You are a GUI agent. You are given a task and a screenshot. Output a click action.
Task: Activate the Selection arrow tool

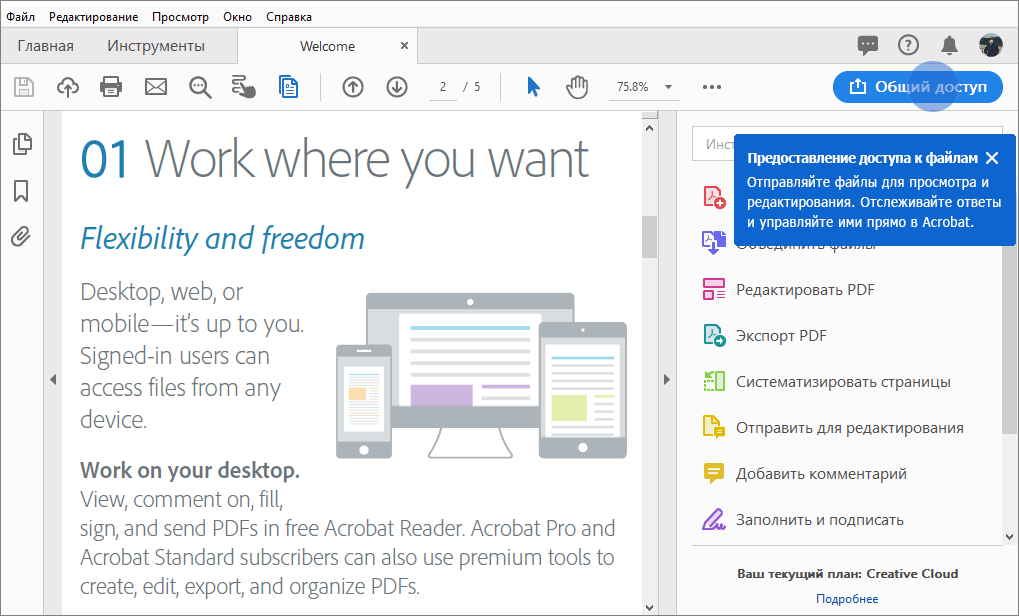click(x=533, y=87)
